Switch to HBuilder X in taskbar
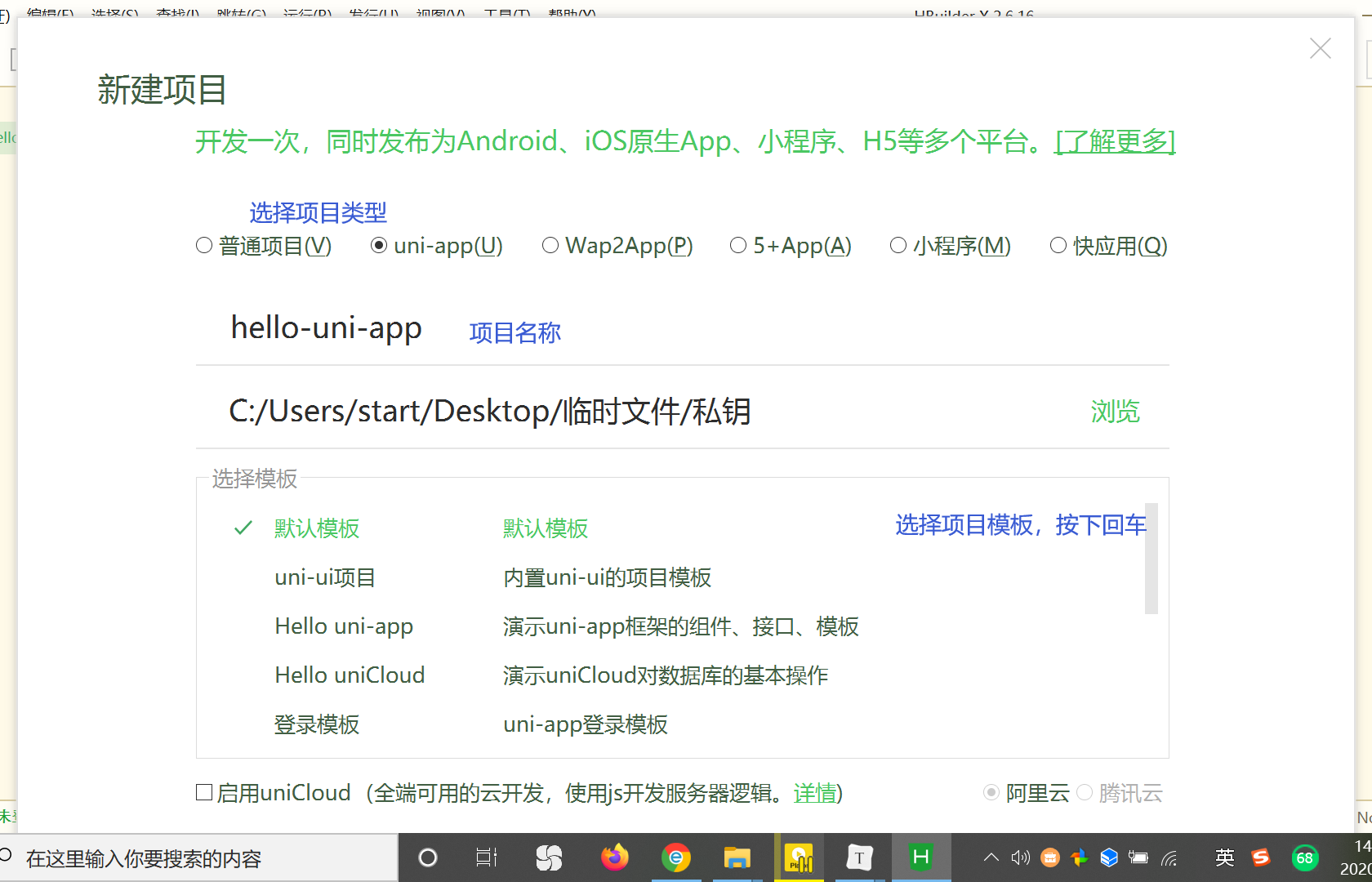The height and width of the screenshot is (882, 1372). click(921, 857)
